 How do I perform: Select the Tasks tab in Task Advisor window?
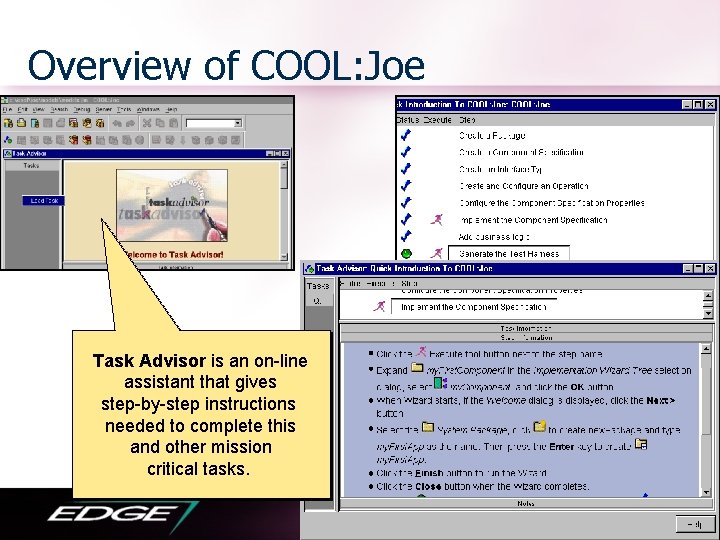[x=31, y=165]
